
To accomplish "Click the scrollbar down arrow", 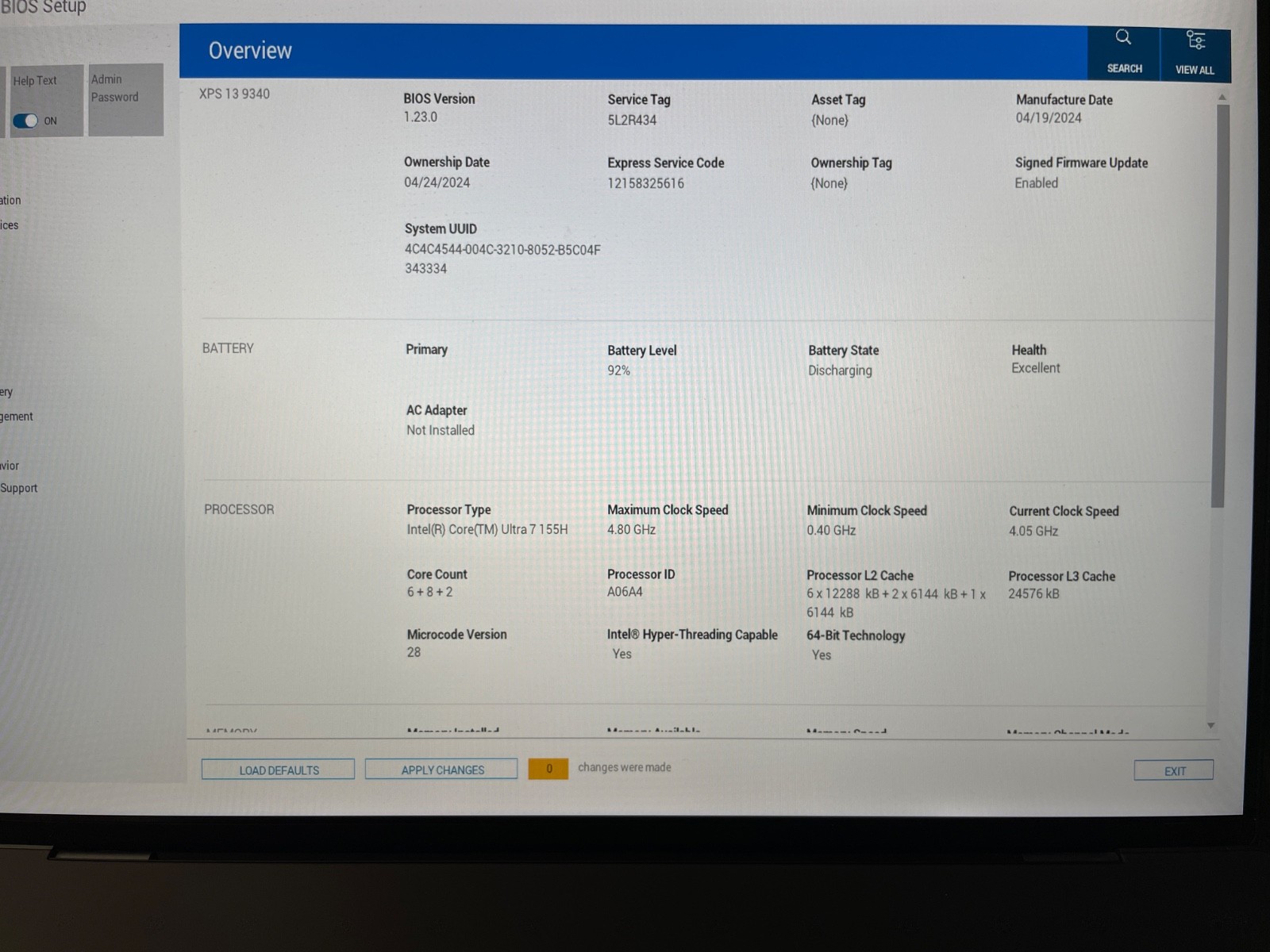I will click(x=1211, y=725).
